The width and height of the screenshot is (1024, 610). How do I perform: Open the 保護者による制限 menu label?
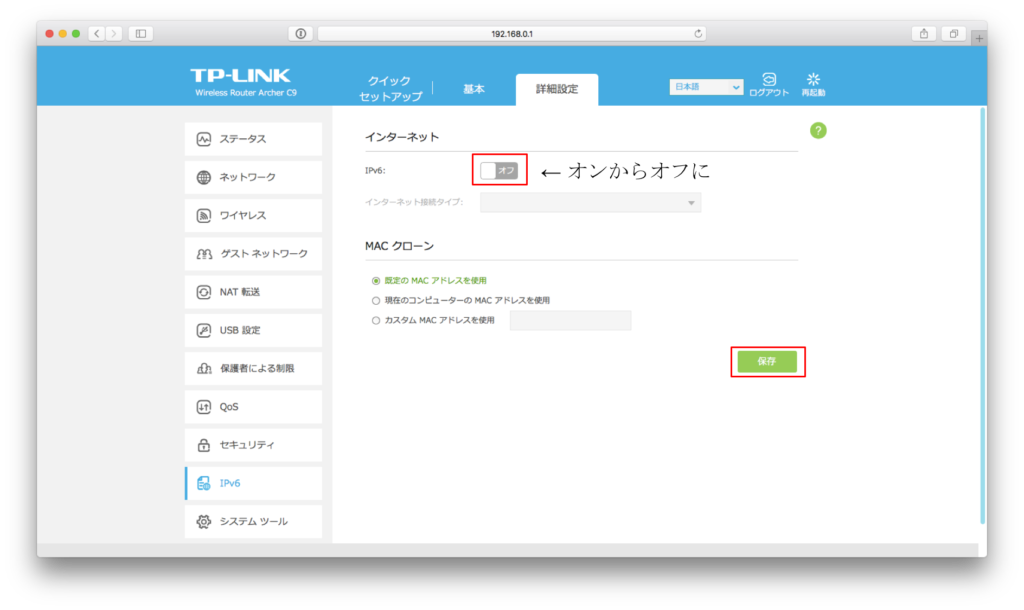click(x=257, y=368)
